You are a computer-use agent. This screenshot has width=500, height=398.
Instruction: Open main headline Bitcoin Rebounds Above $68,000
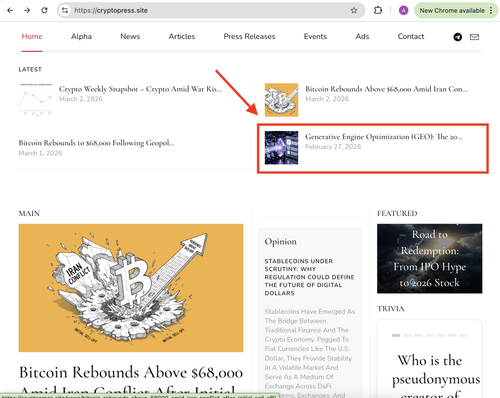131,381
